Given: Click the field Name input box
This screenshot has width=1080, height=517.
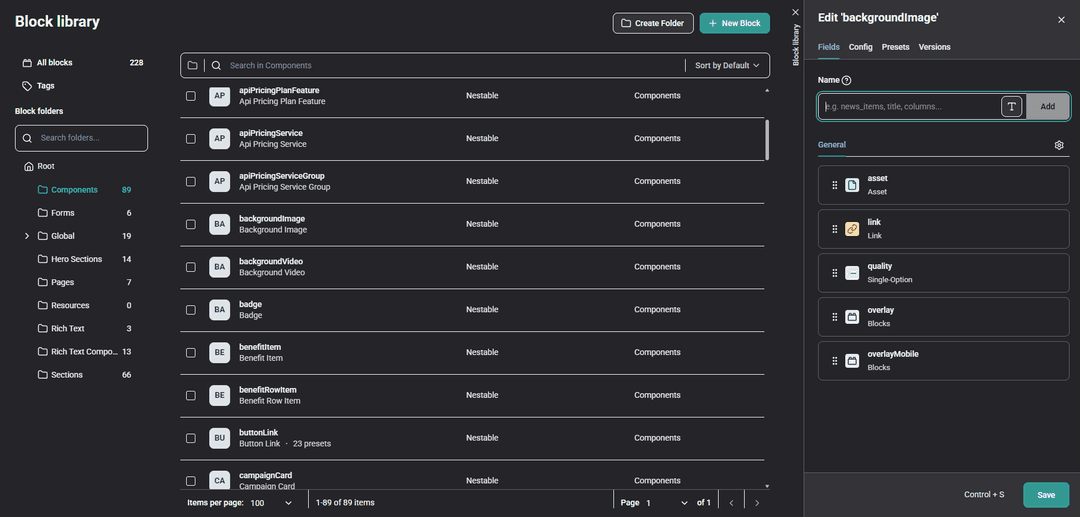Looking at the screenshot, I should (x=909, y=107).
